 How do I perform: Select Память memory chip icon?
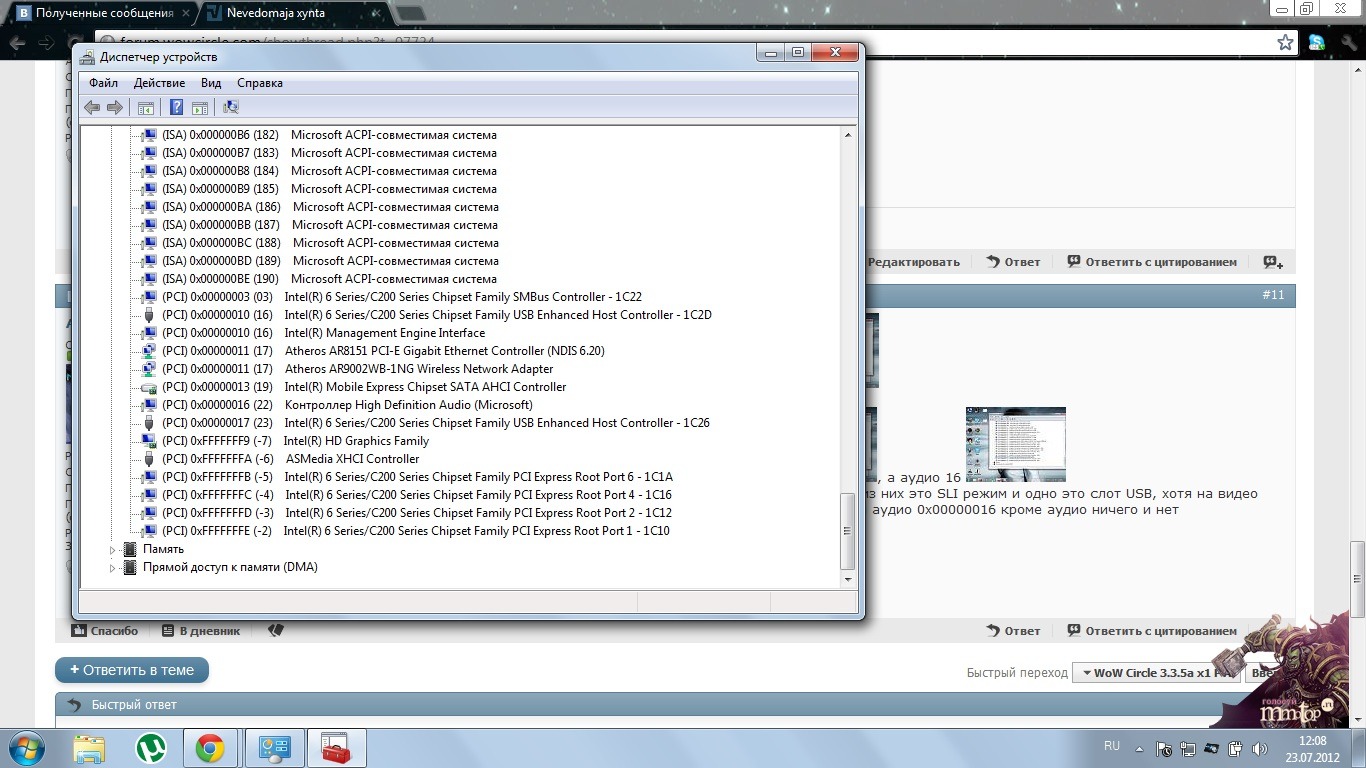coord(129,549)
